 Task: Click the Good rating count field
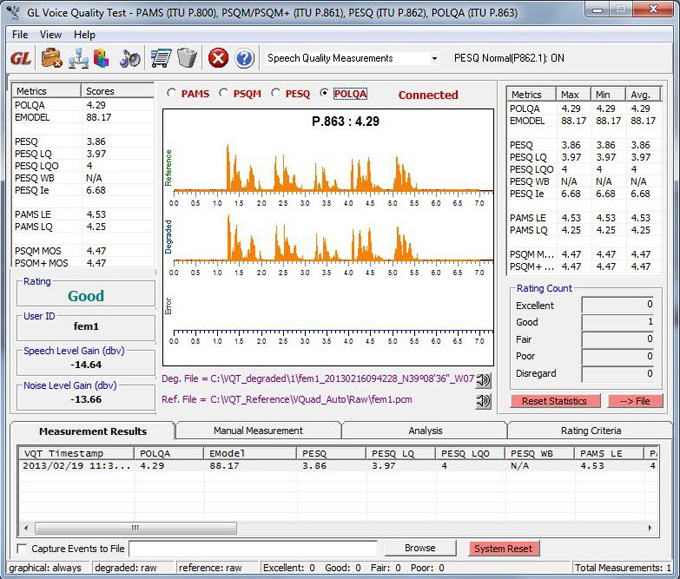[618, 322]
